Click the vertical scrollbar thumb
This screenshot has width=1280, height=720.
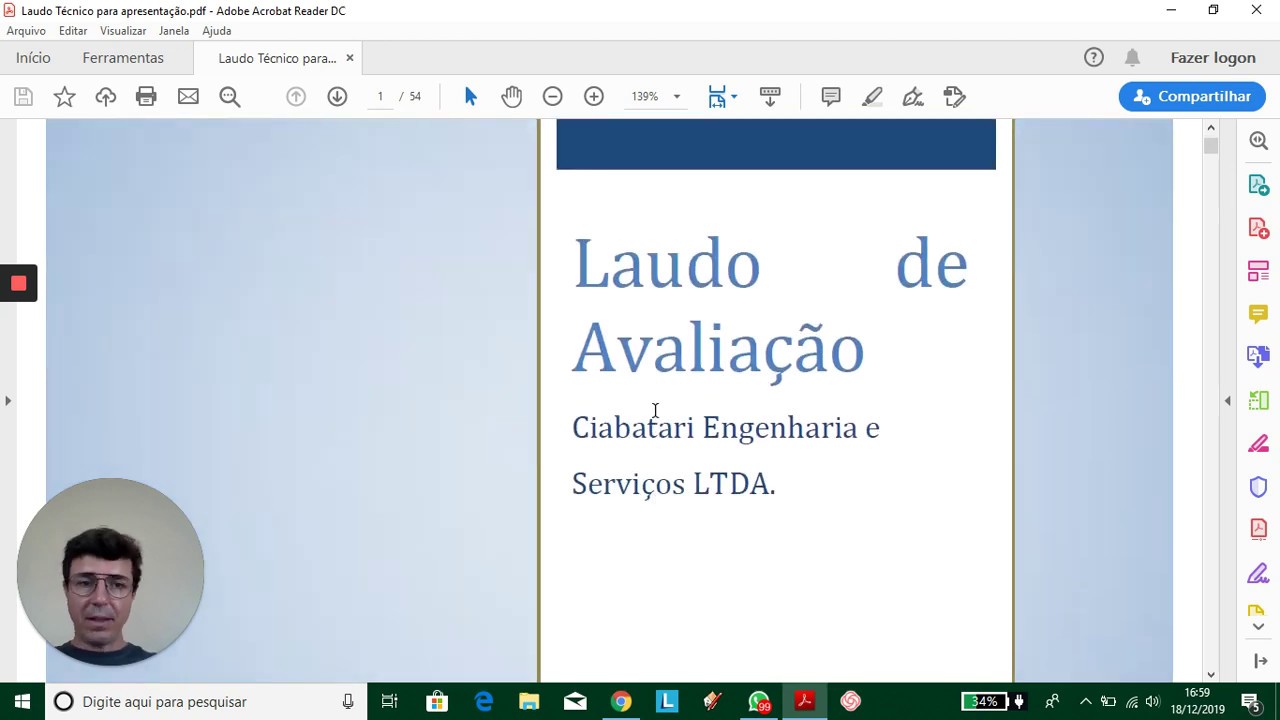click(x=1211, y=146)
